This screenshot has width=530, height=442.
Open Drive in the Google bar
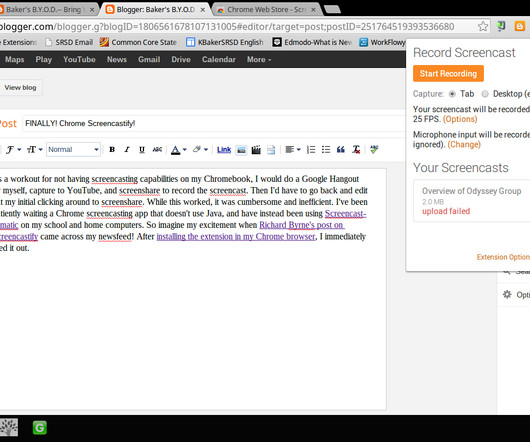coord(181,59)
